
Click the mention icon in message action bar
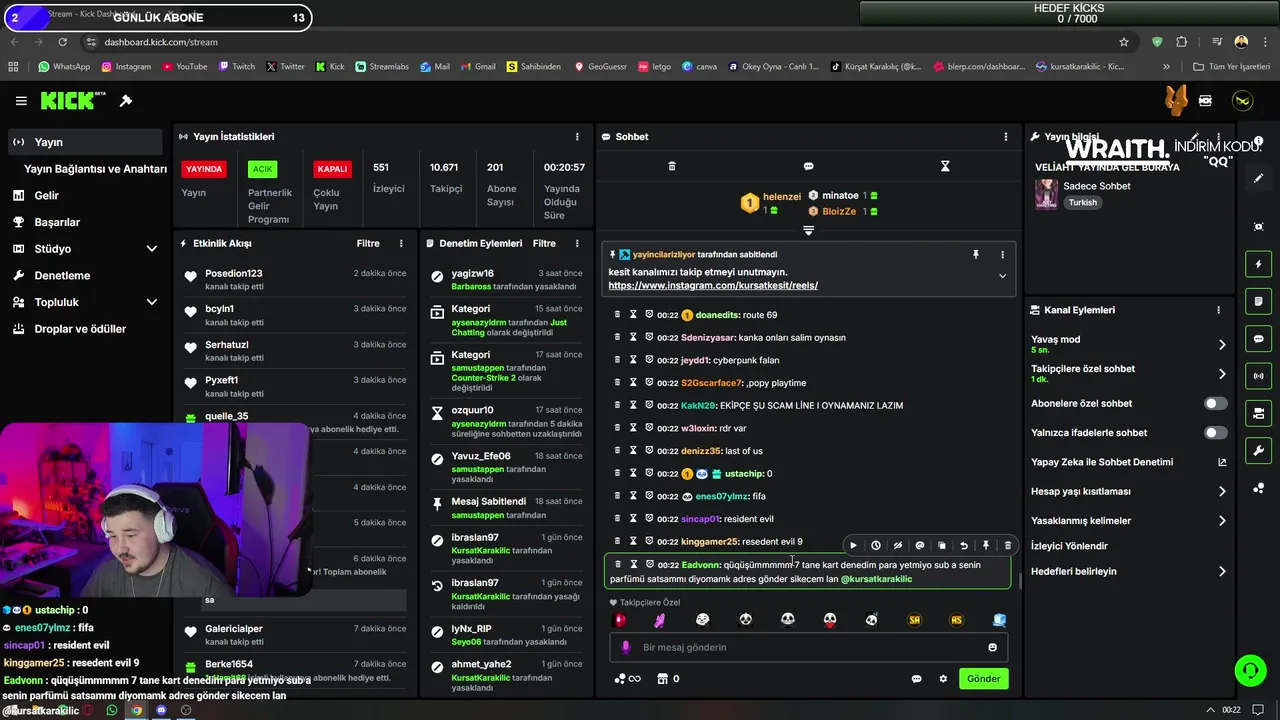920,546
